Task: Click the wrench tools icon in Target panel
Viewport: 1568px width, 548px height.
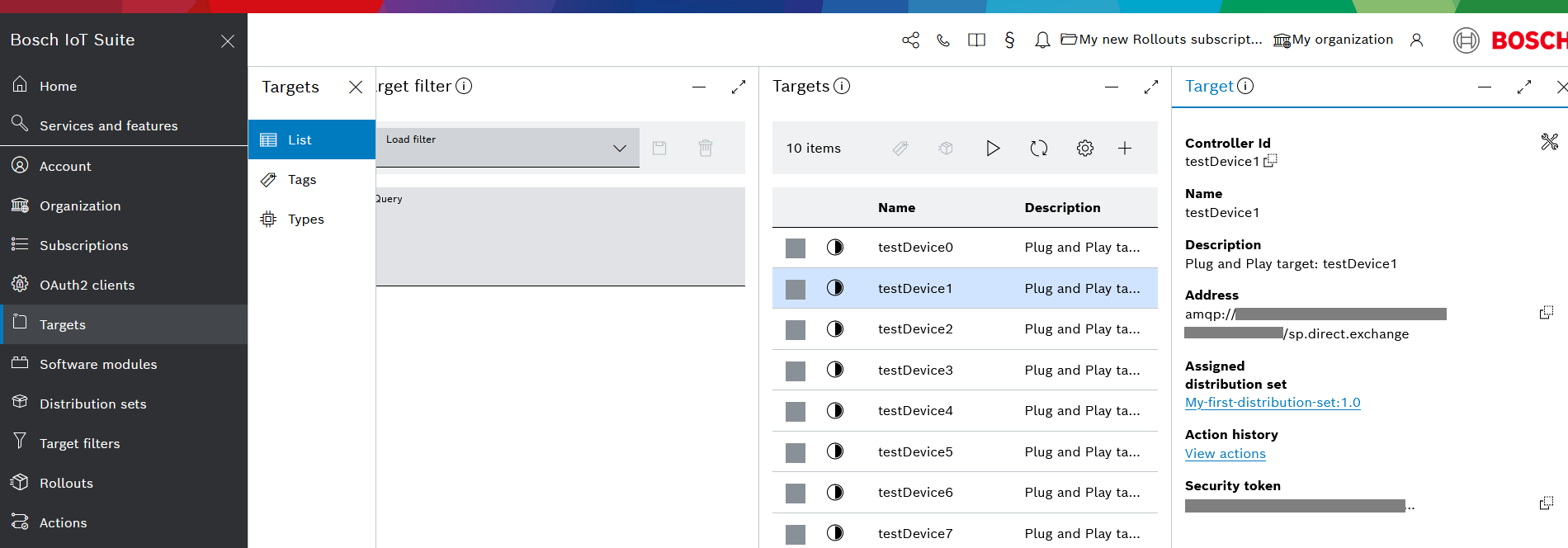Action: pyautogui.click(x=1549, y=142)
